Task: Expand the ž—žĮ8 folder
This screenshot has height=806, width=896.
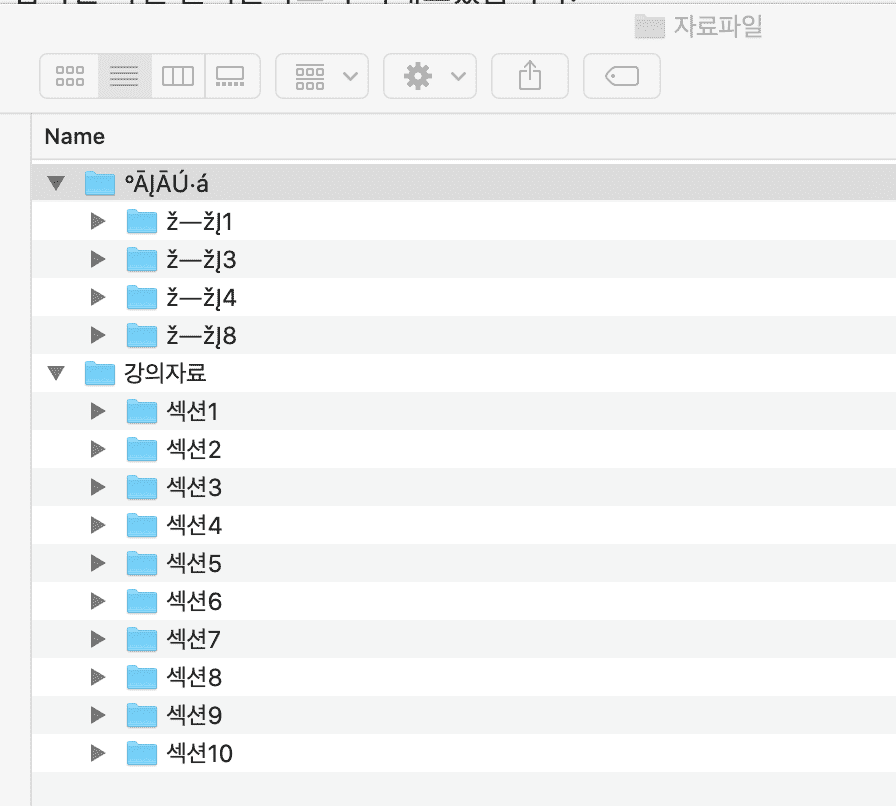Action: [x=98, y=336]
